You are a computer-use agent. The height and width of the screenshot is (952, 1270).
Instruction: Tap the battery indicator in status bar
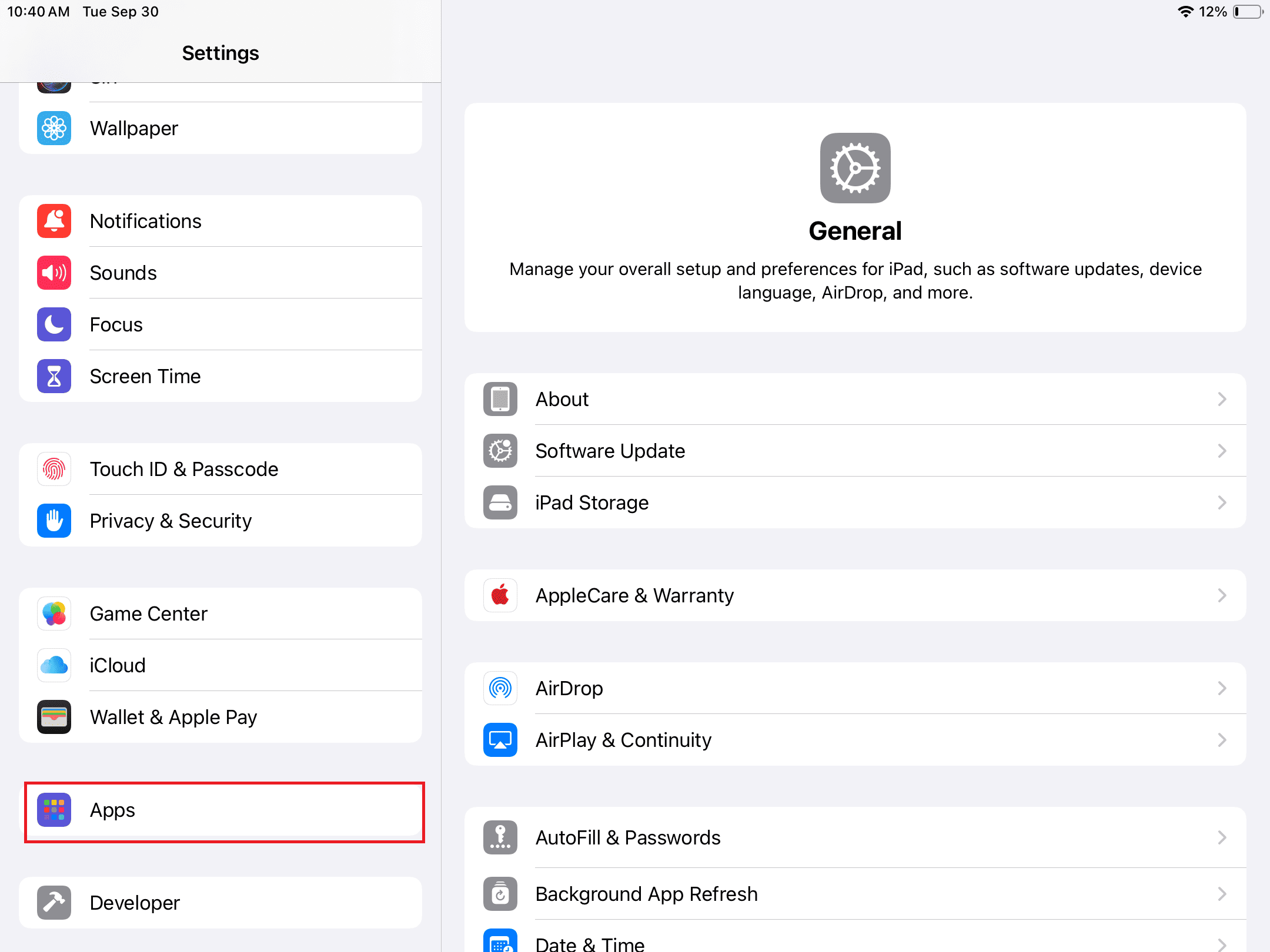point(1247,12)
